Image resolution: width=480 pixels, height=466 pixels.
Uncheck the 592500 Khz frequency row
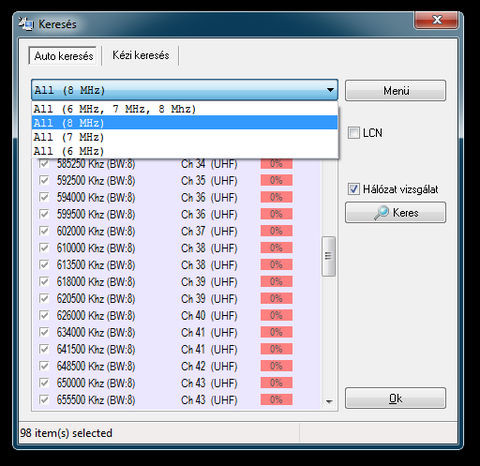(44, 180)
